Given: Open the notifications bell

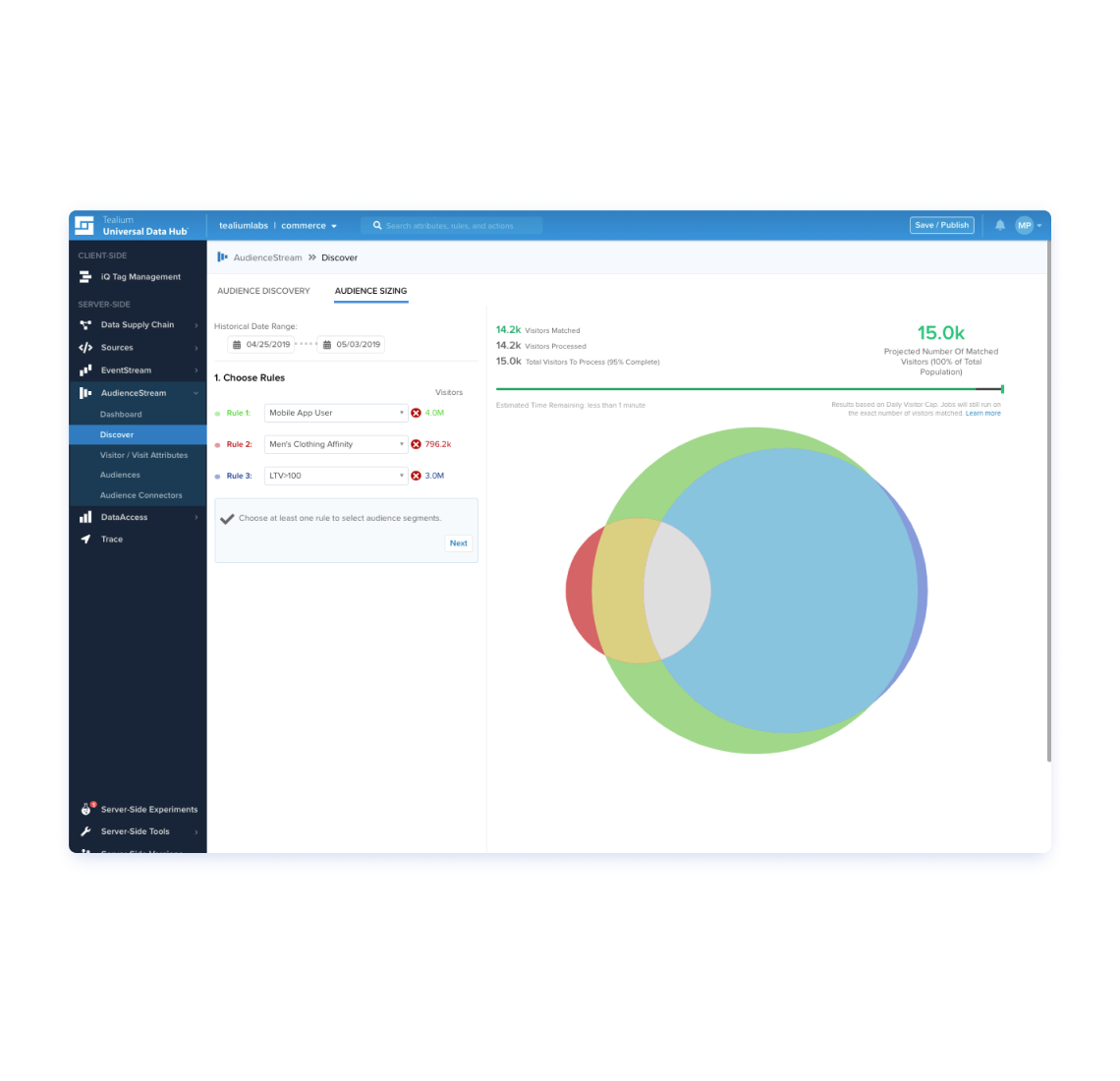Looking at the screenshot, I should [1000, 225].
